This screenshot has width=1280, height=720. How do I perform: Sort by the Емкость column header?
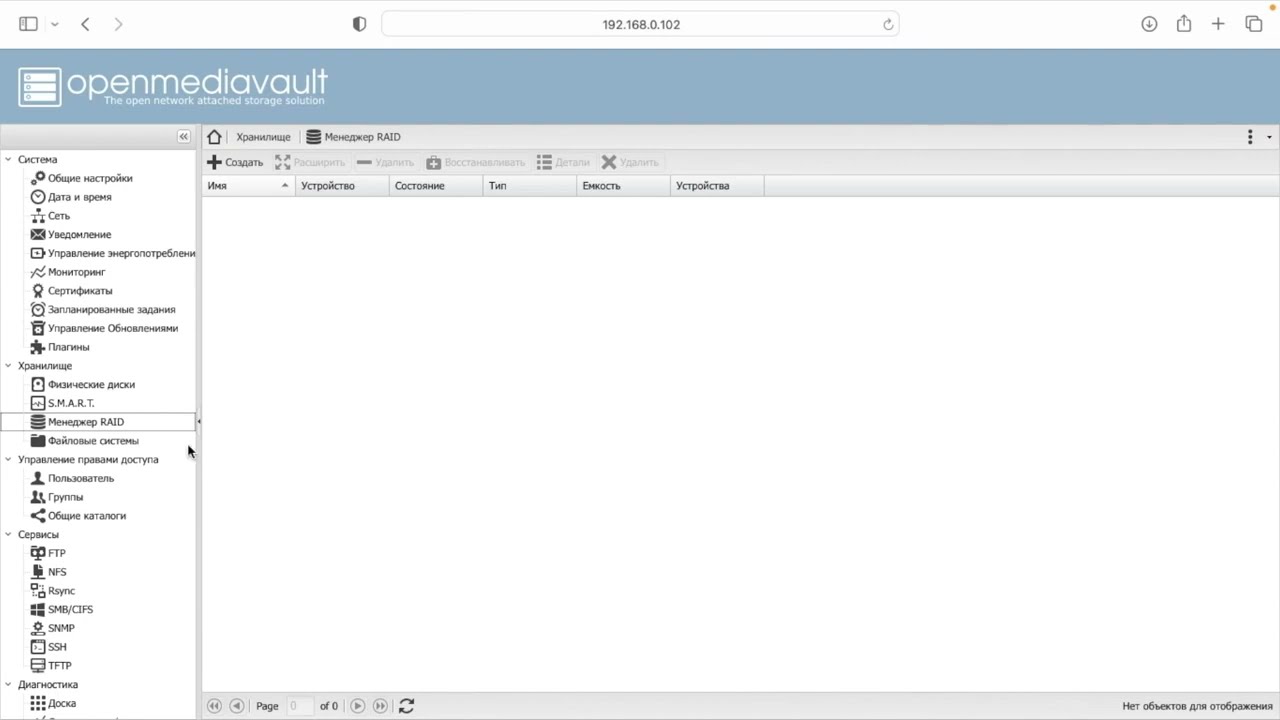[623, 186]
